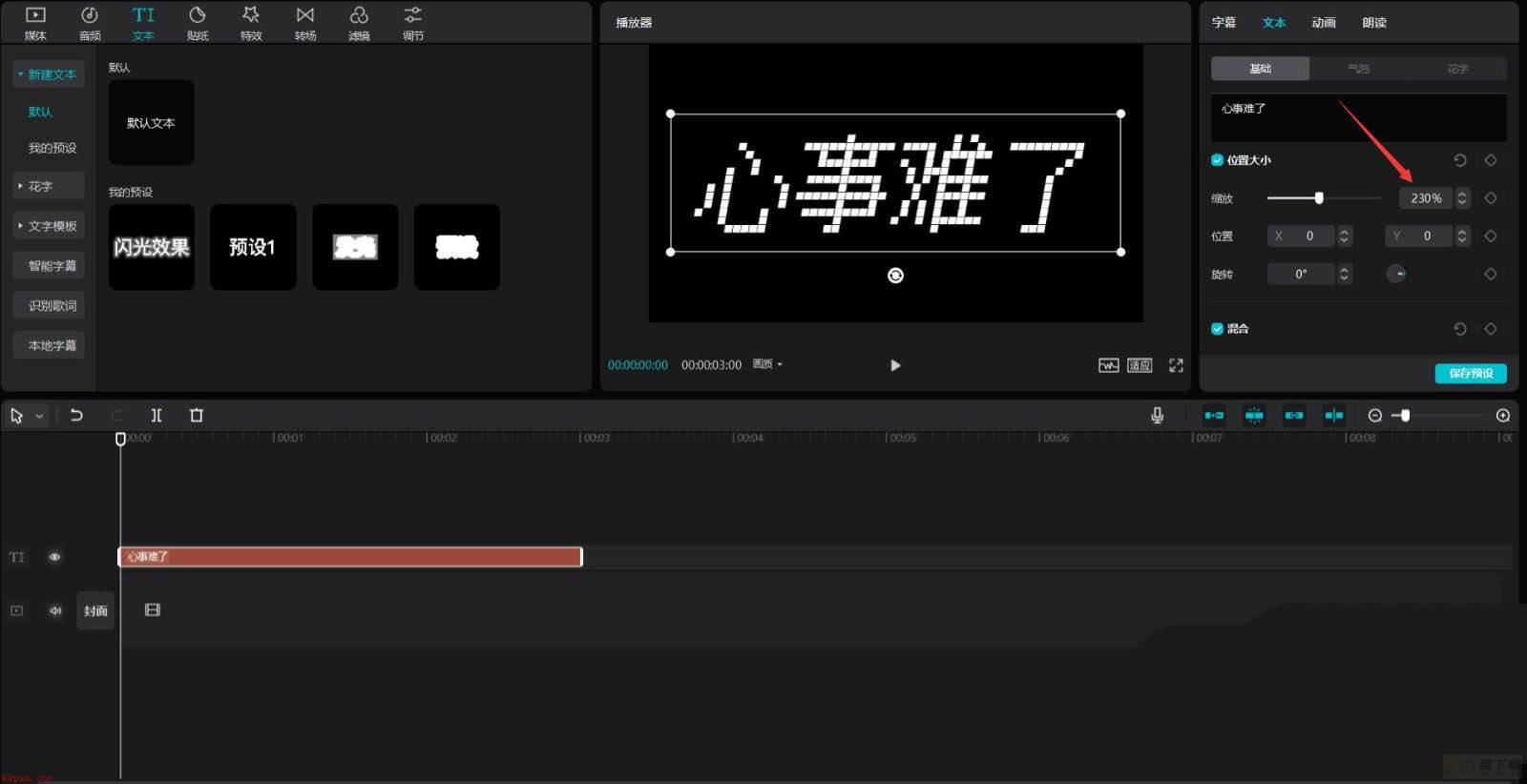Adjust 缩放 percentage stepper arrows
The height and width of the screenshot is (784, 1527).
point(1461,198)
